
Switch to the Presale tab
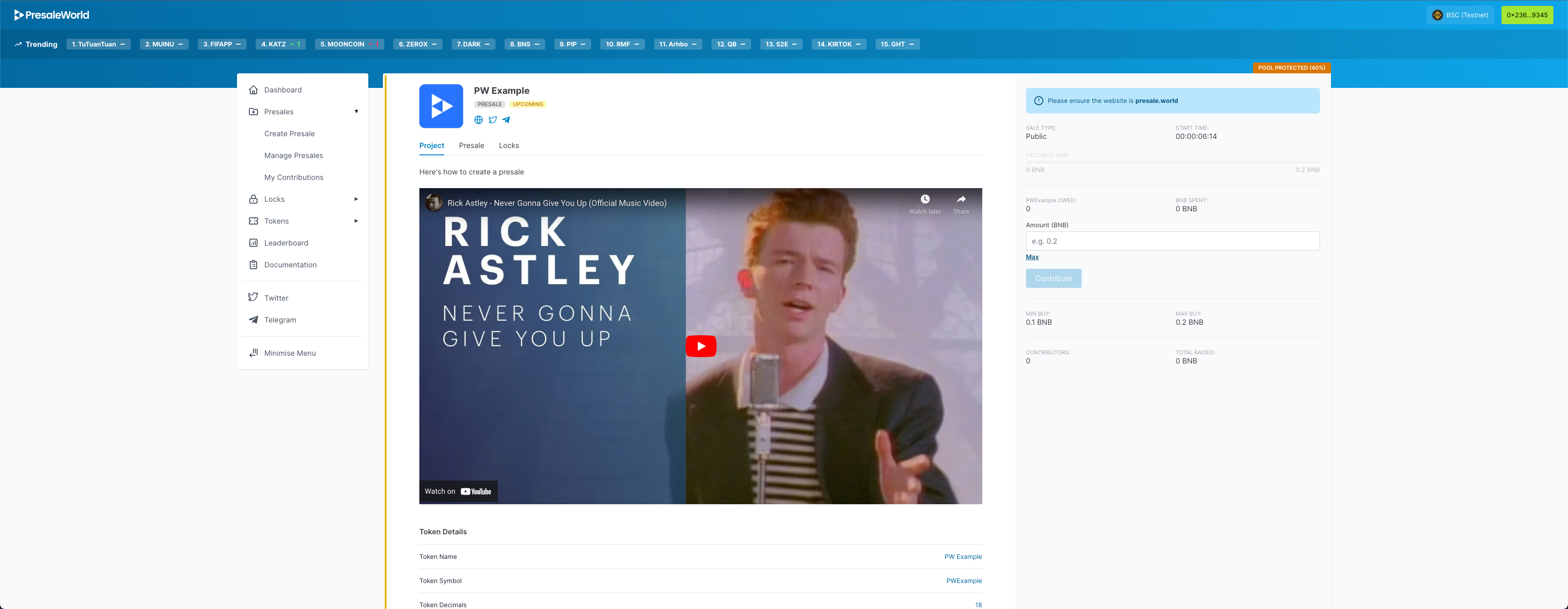tap(472, 145)
